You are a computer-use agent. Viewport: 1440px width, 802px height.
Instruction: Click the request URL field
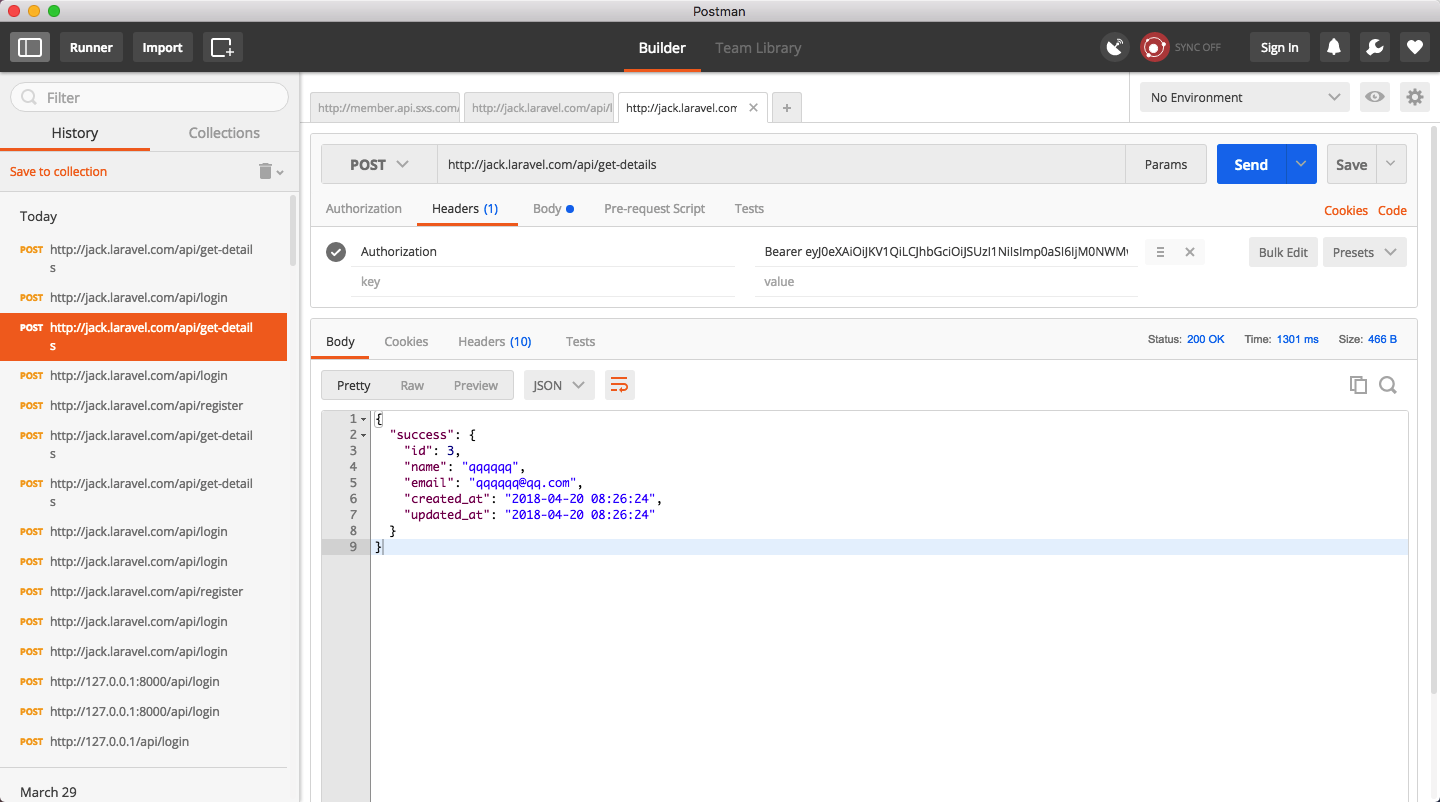tap(781, 164)
